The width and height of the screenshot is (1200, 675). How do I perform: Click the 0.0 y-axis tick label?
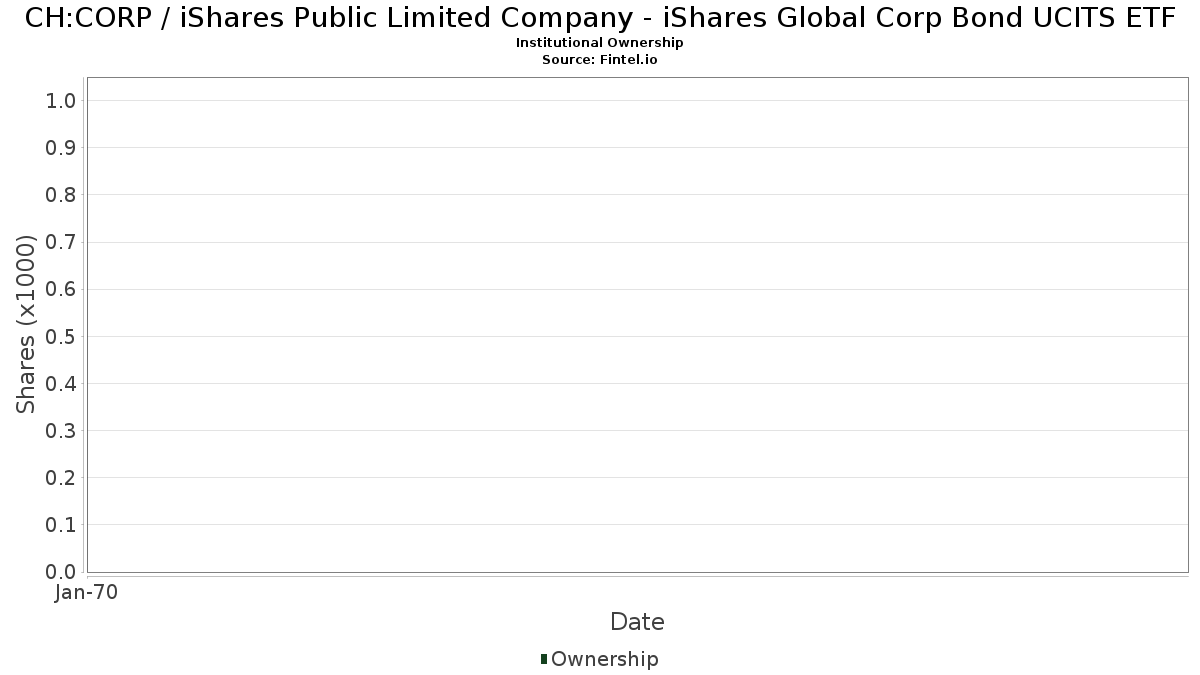(61, 572)
